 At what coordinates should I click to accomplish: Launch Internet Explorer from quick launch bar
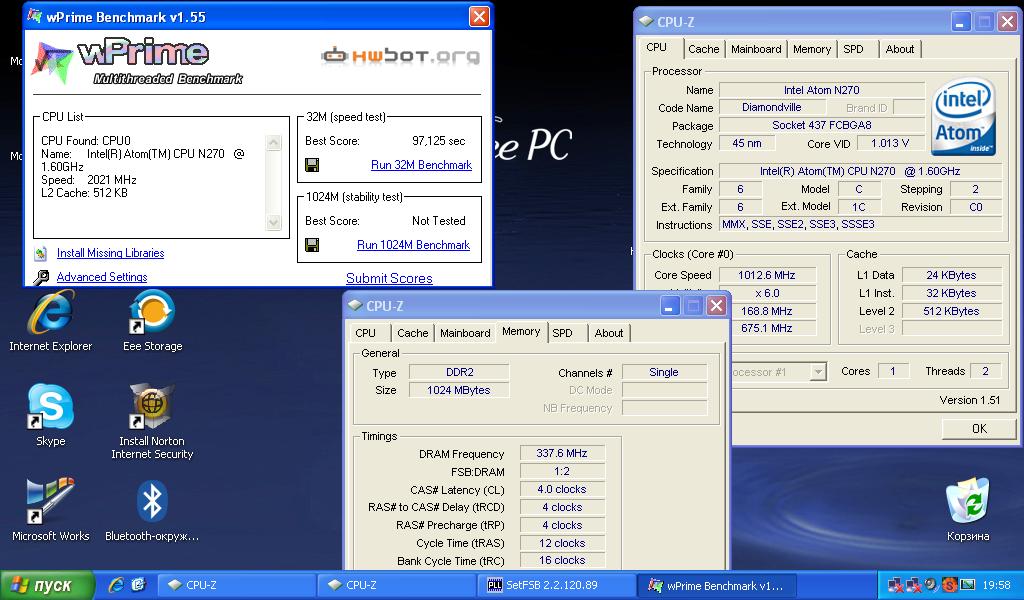(116, 585)
